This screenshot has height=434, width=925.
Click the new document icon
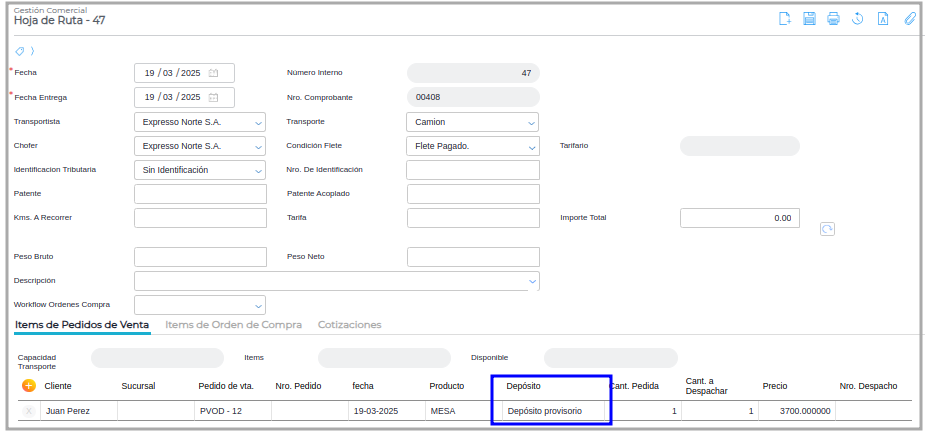click(x=785, y=19)
